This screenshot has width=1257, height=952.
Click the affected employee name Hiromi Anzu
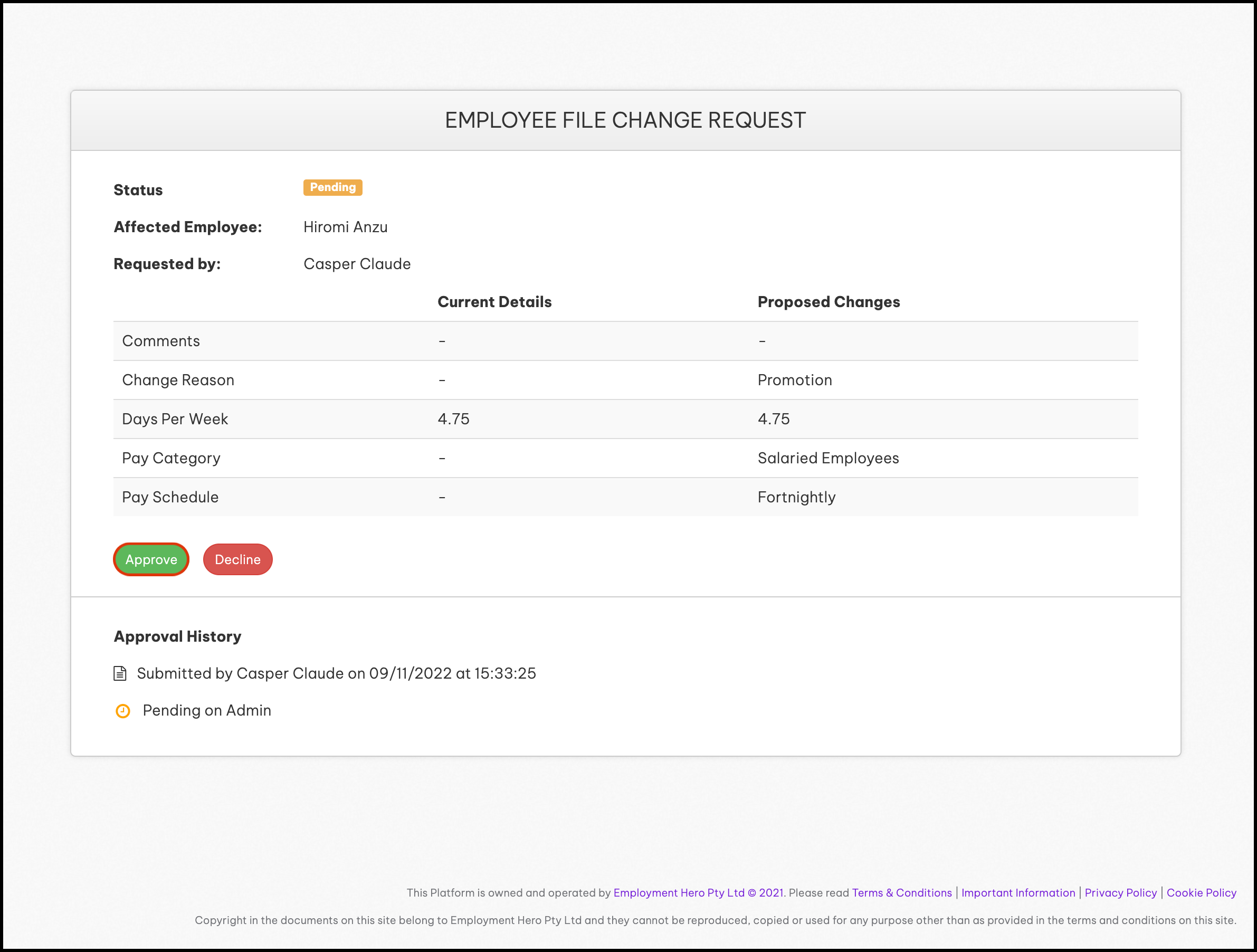[x=345, y=227]
